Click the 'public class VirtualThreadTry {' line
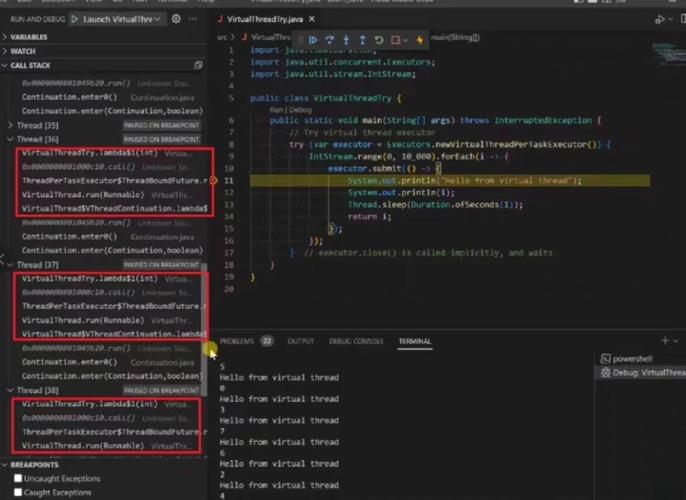This screenshot has height=500, width=686. click(x=326, y=98)
